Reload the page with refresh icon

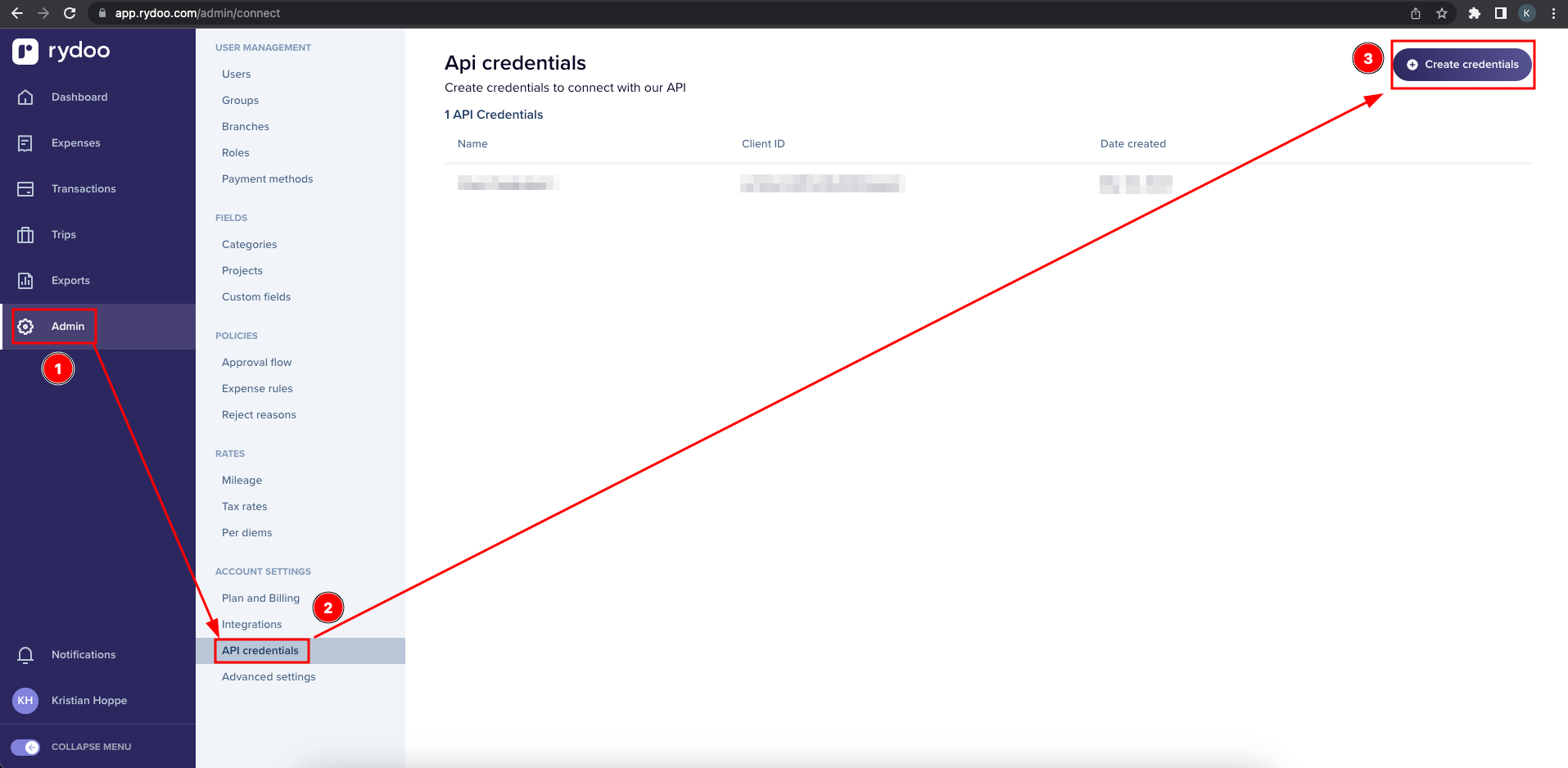click(x=70, y=13)
